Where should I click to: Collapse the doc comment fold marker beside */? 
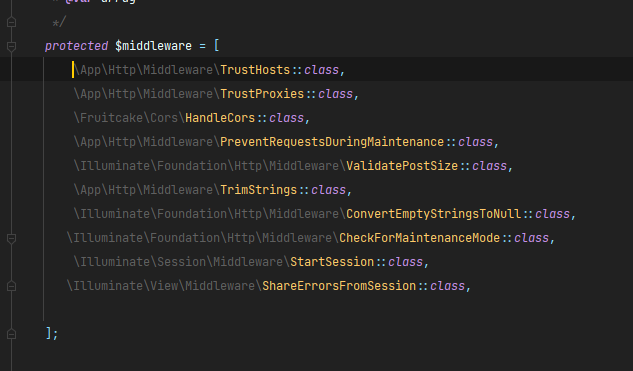pyautogui.click(x=12, y=22)
